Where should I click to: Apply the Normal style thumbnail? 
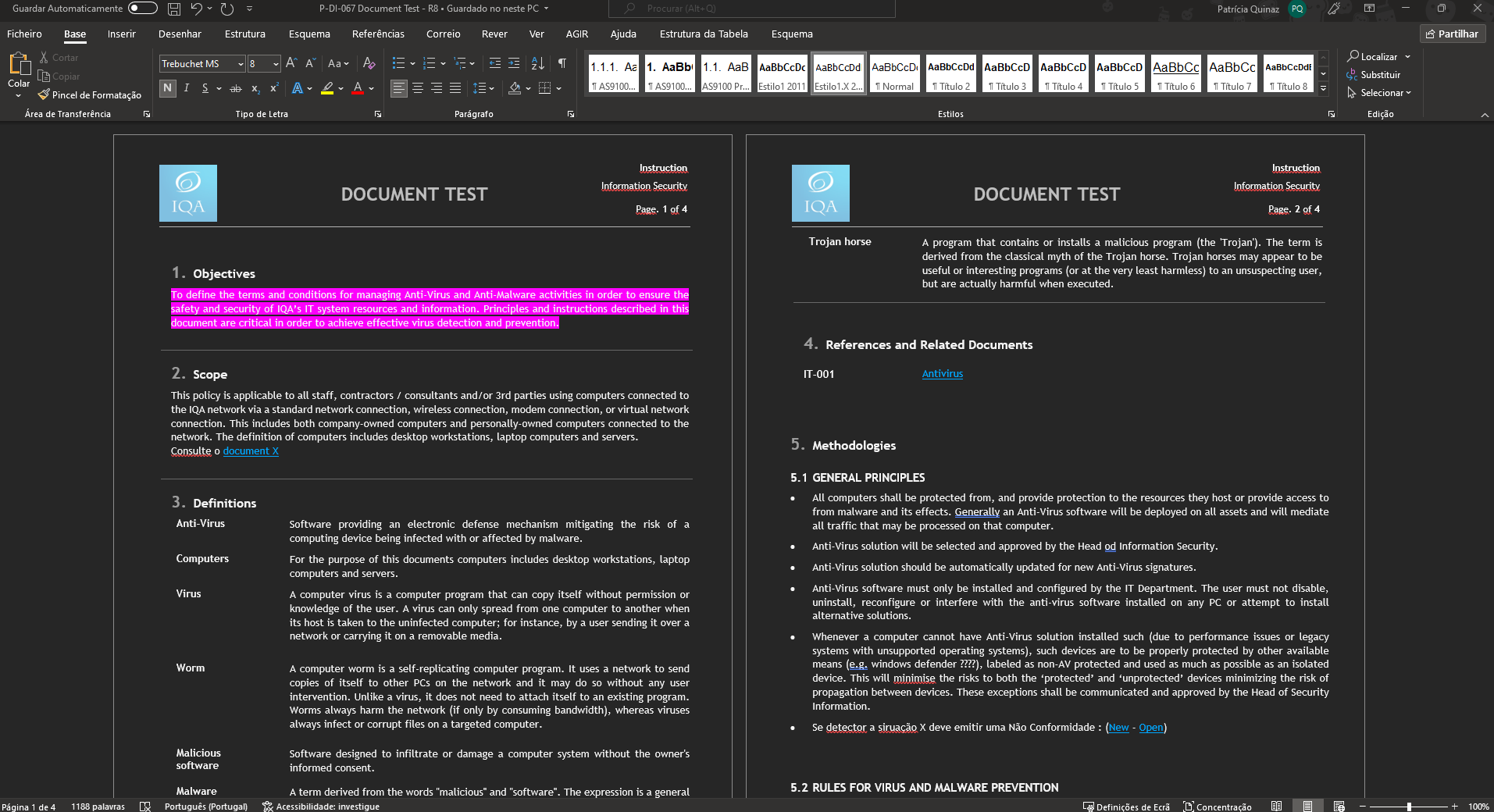(x=895, y=74)
